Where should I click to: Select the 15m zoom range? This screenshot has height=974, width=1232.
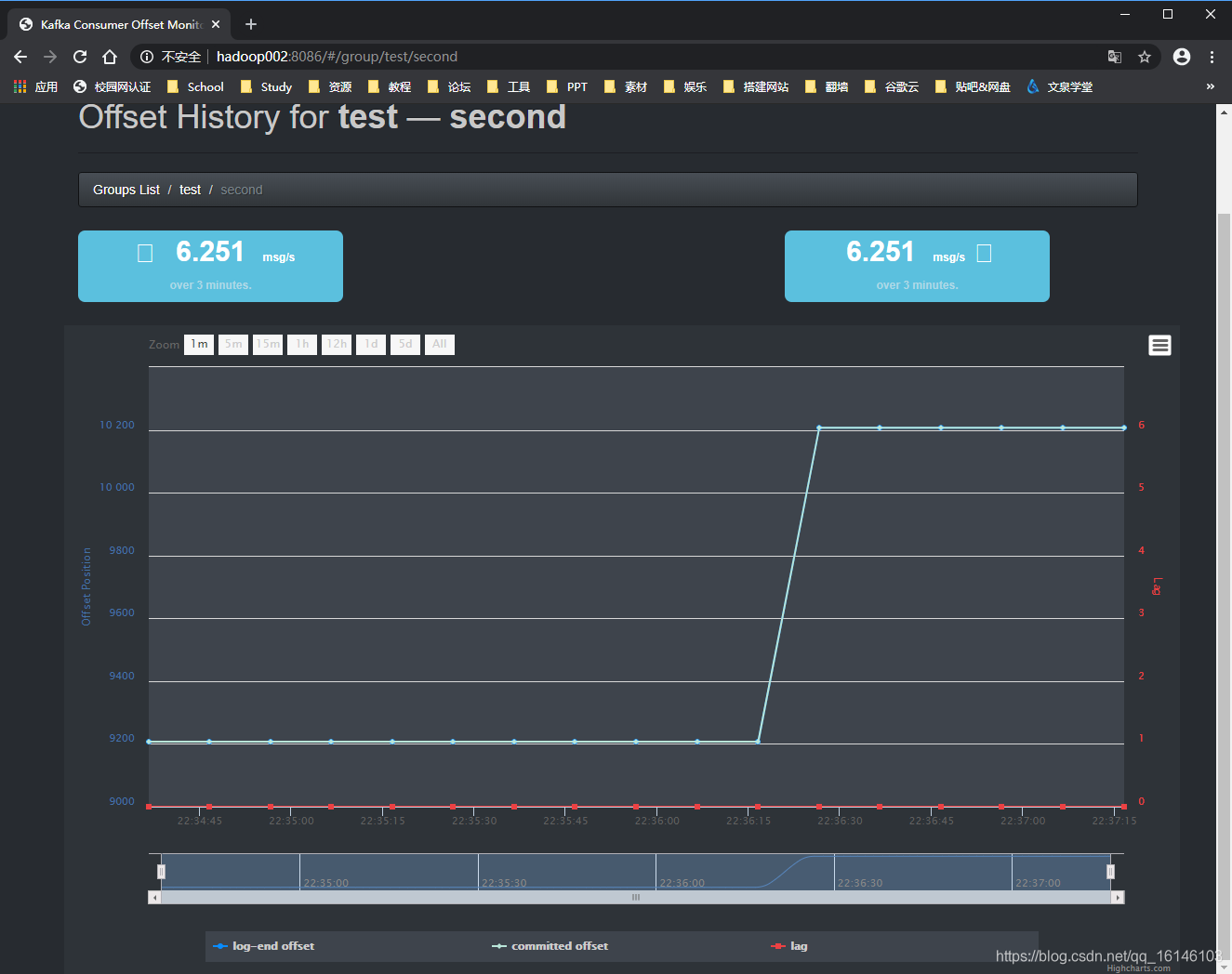tap(268, 345)
